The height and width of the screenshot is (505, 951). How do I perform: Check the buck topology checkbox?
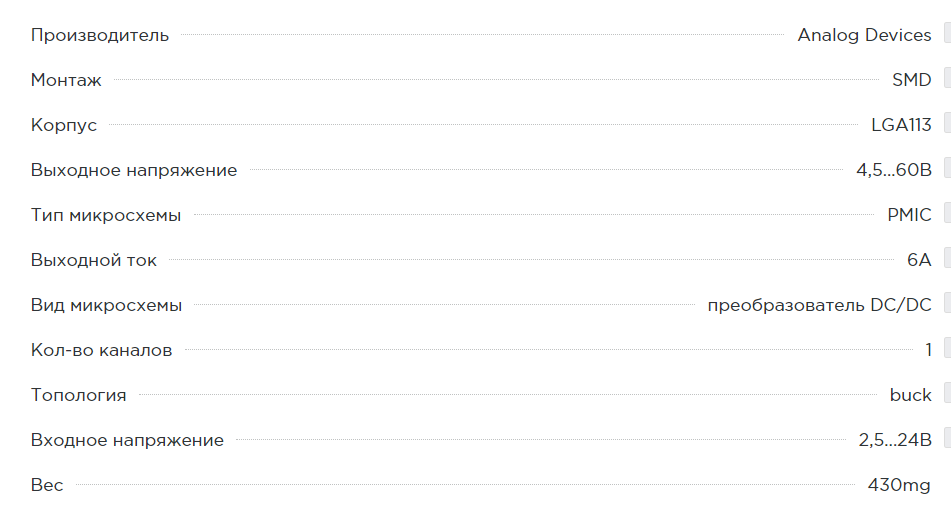click(948, 393)
